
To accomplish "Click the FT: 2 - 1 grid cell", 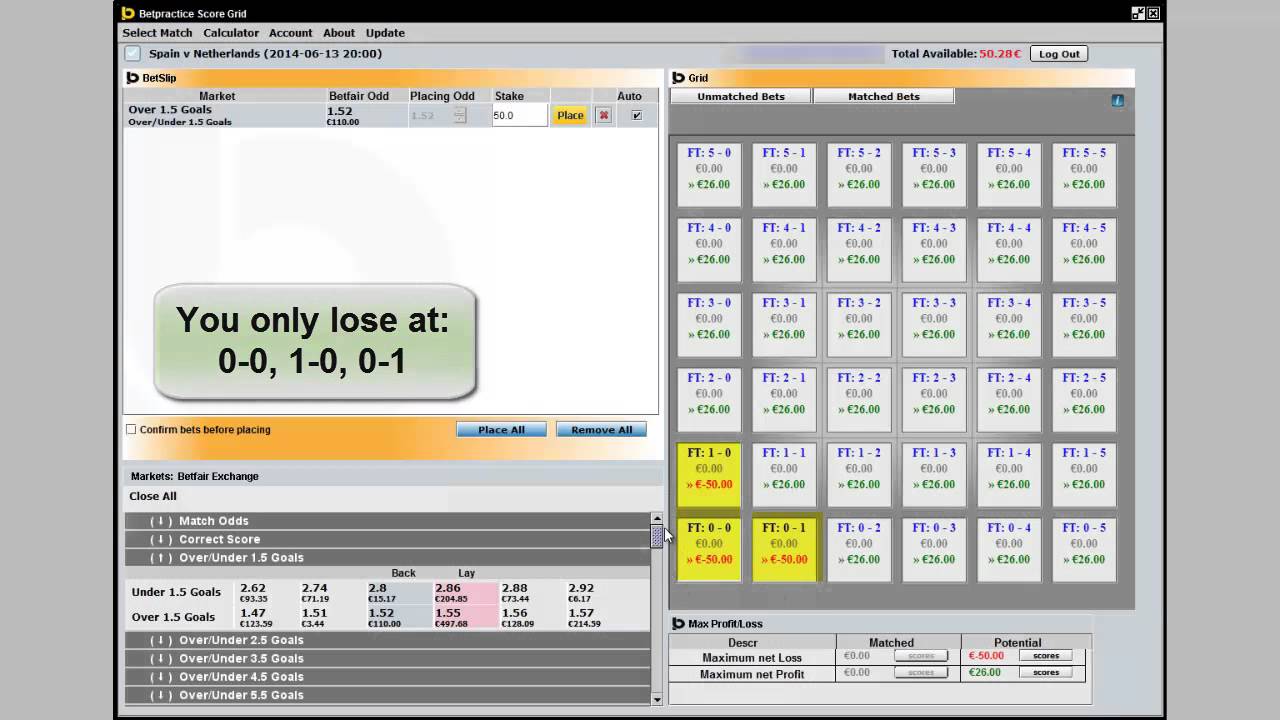I will click(784, 400).
